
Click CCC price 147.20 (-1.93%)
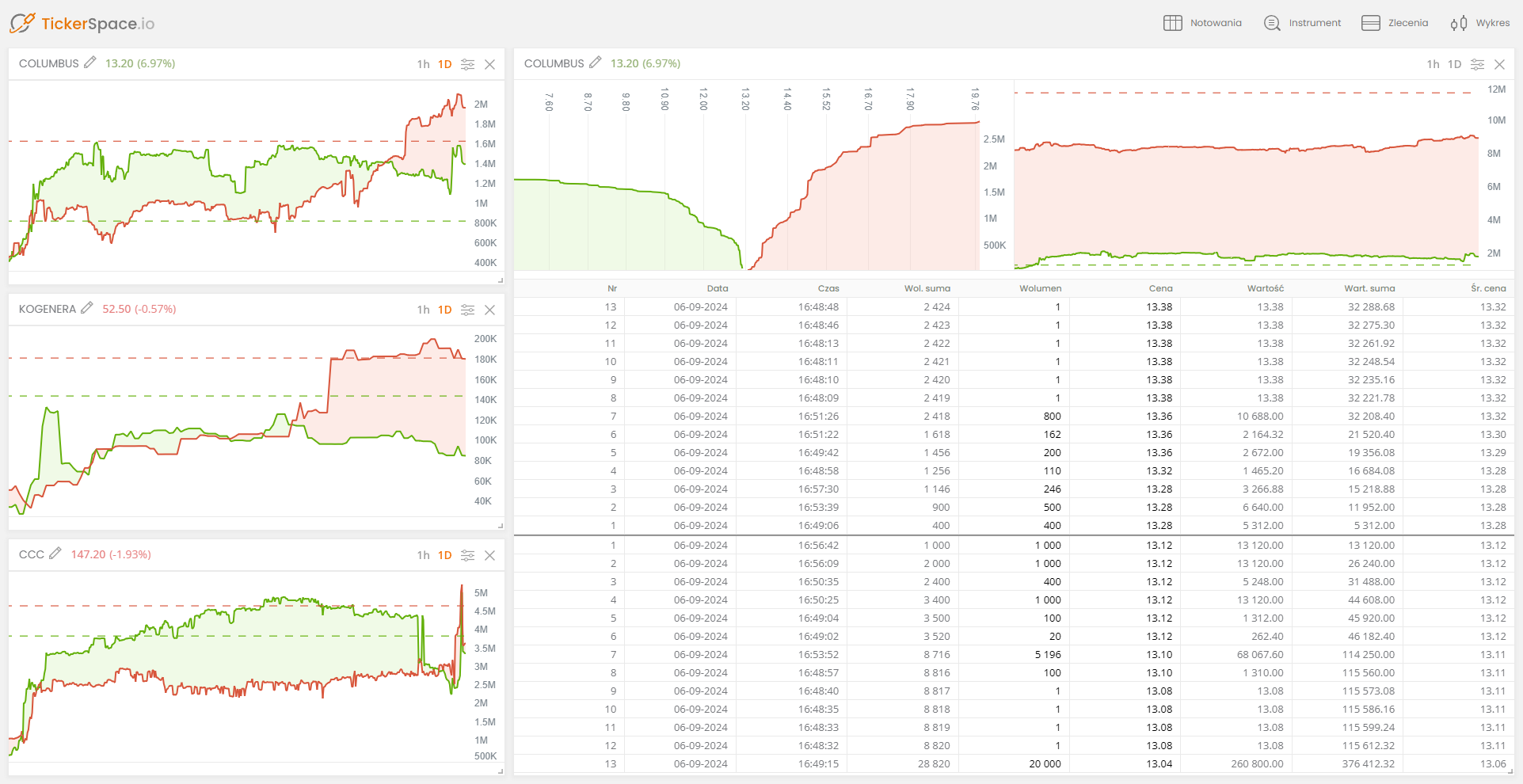[111, 554]
